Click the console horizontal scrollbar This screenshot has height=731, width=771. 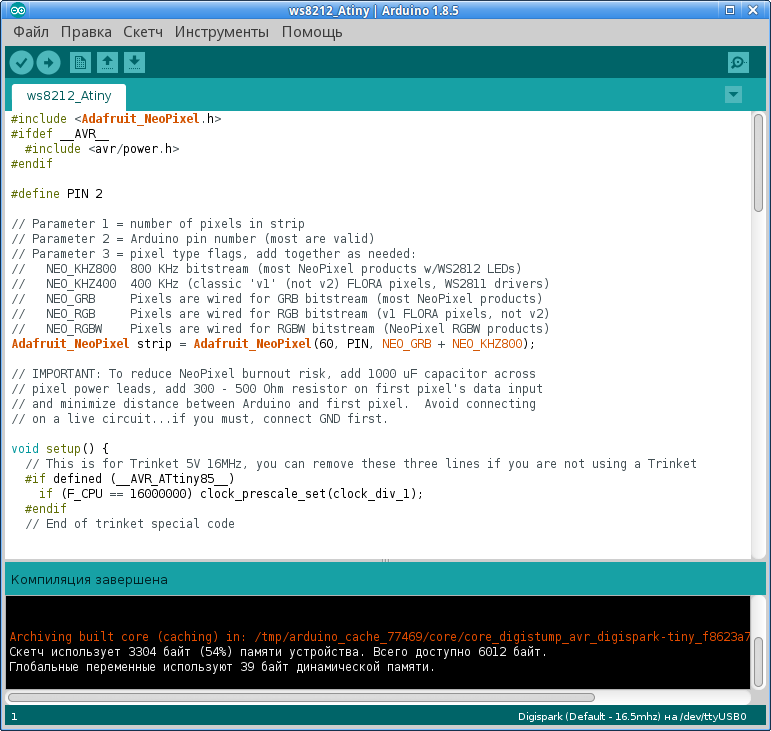click(x=300, y=697)
